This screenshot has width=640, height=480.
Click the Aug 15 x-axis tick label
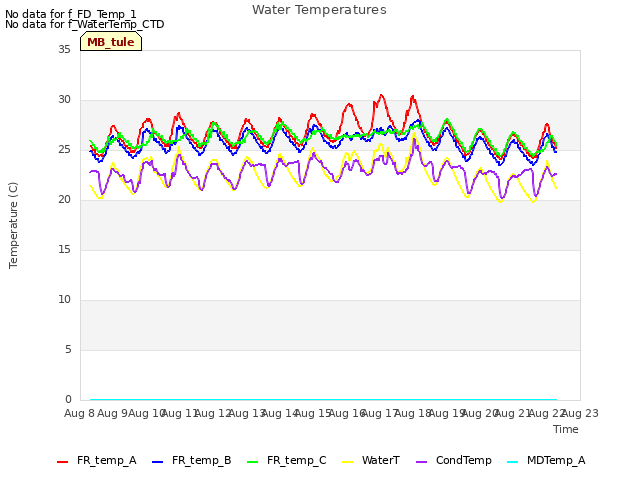313,413
